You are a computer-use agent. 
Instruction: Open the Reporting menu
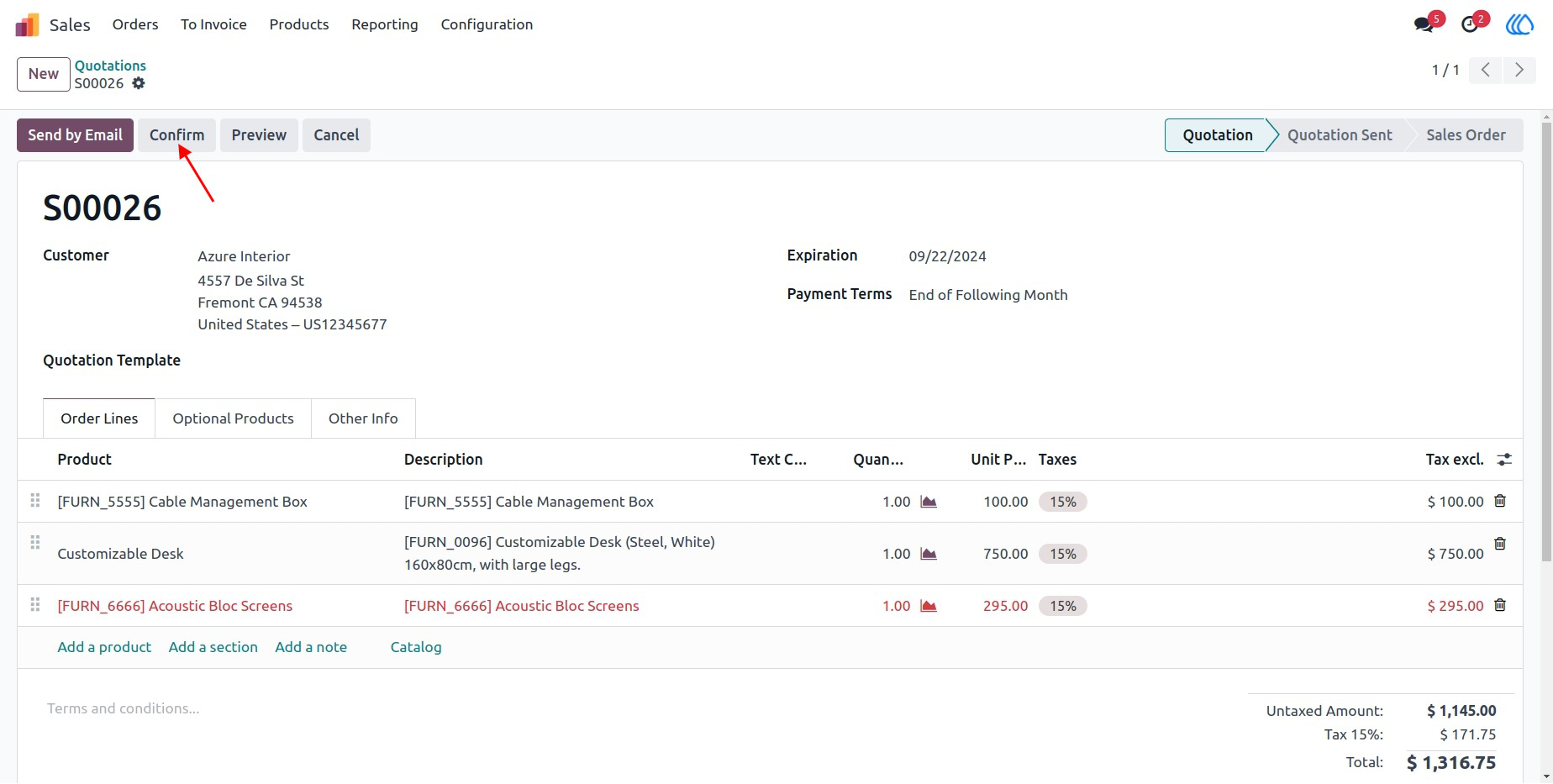coord(385,24)
